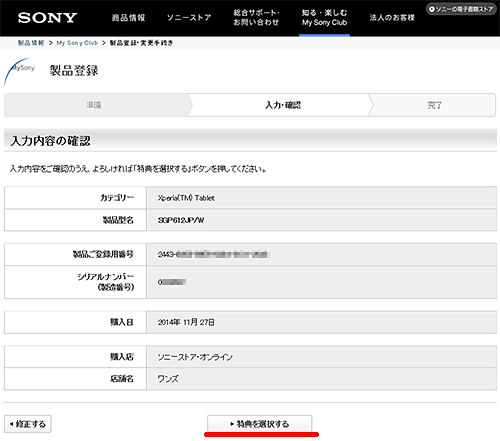The height and width of the screenshot is (441, 500).
Task: Open the 法人のお客様 menu
Action: (392, 18)
